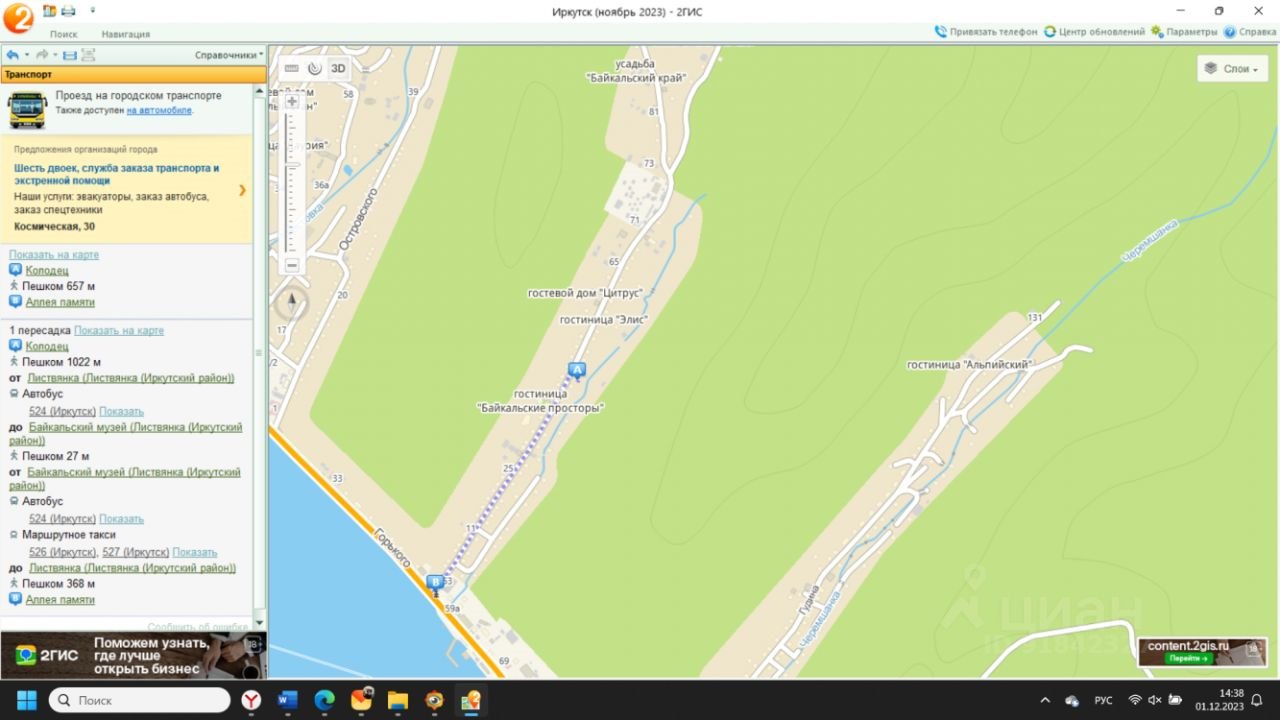Click the blue panel layout icon
Screen dimensions: 1280x720
[x=70, y=55]
